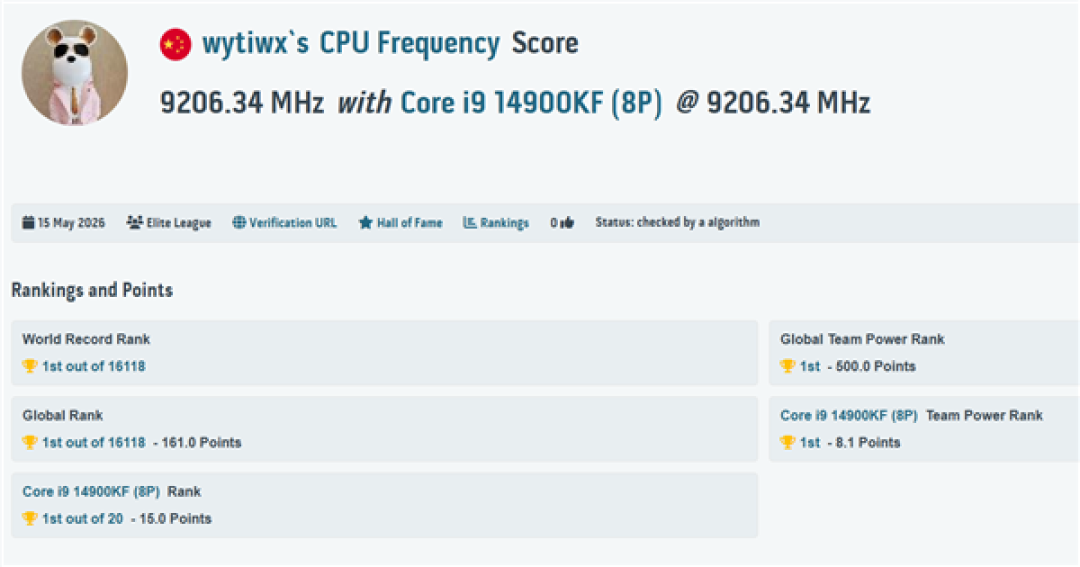The width and height of the screenshot is (1080, 567).
Task: Click the 9206.34 MHz score at line start
Action: click(242, 103)
